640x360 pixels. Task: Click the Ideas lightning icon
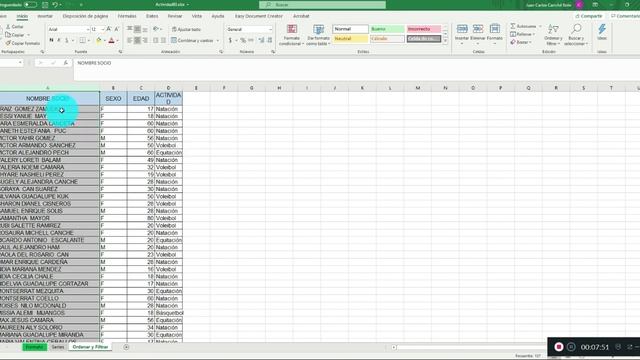[x=602, y=32]
